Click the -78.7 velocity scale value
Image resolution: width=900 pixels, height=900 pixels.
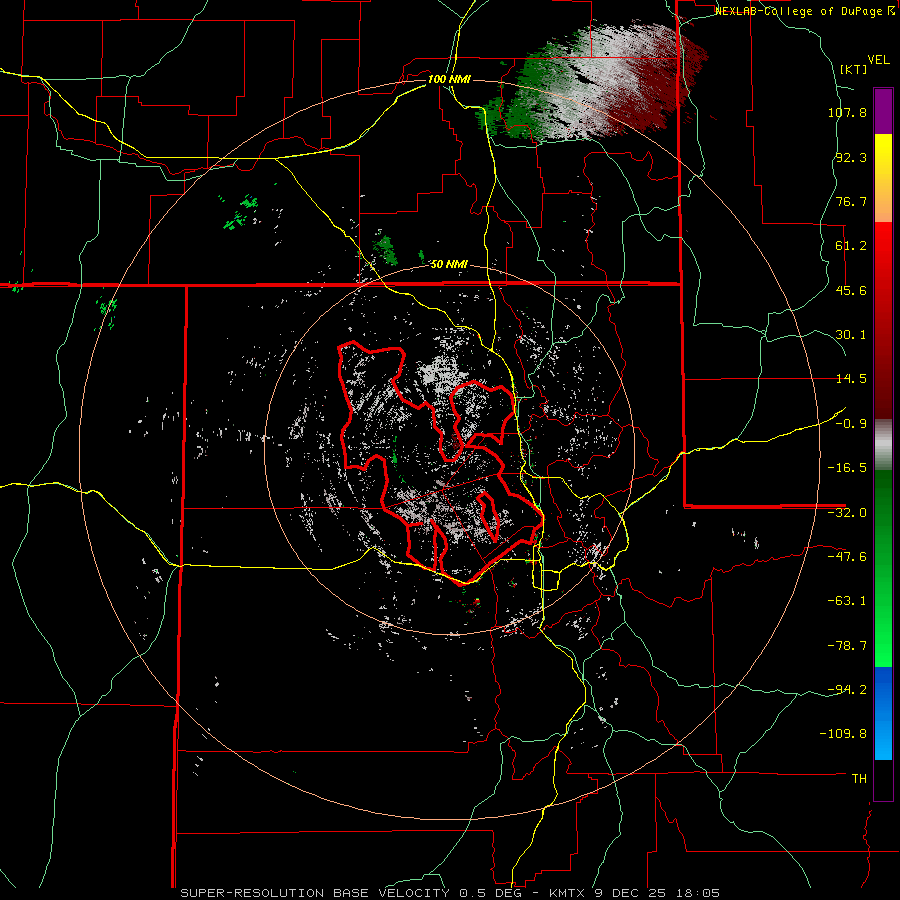[x=847, y=646]
